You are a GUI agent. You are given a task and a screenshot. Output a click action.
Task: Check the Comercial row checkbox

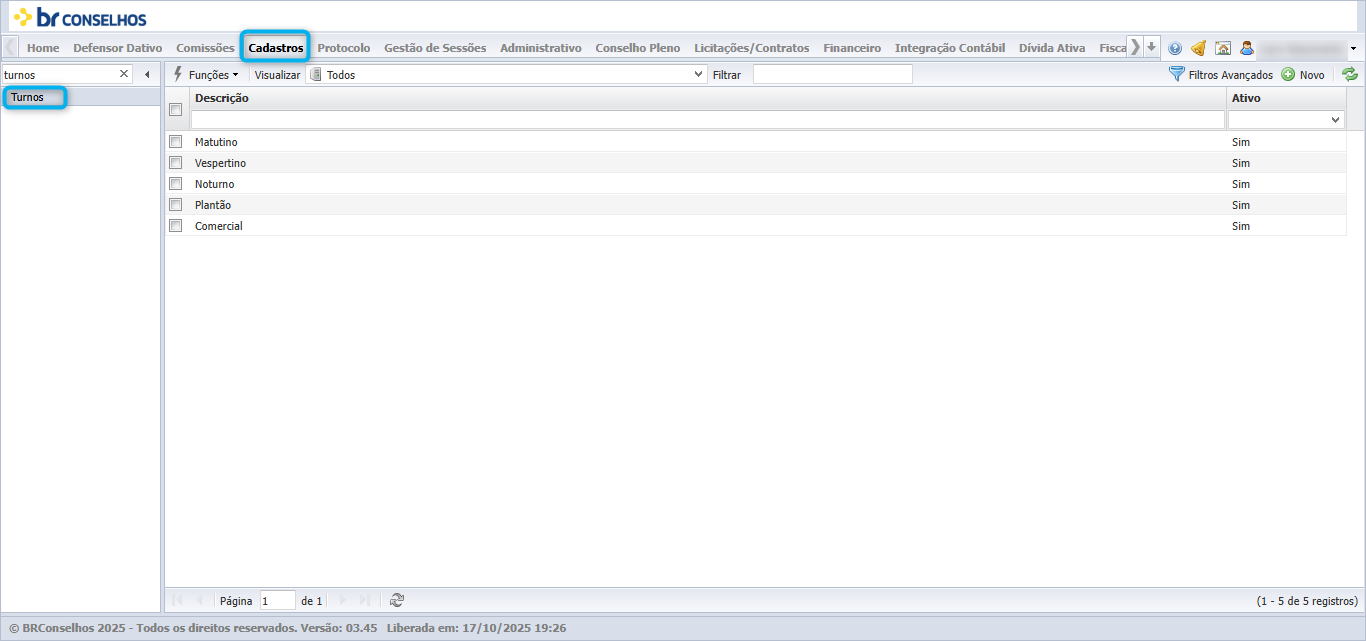pos(175,226)
